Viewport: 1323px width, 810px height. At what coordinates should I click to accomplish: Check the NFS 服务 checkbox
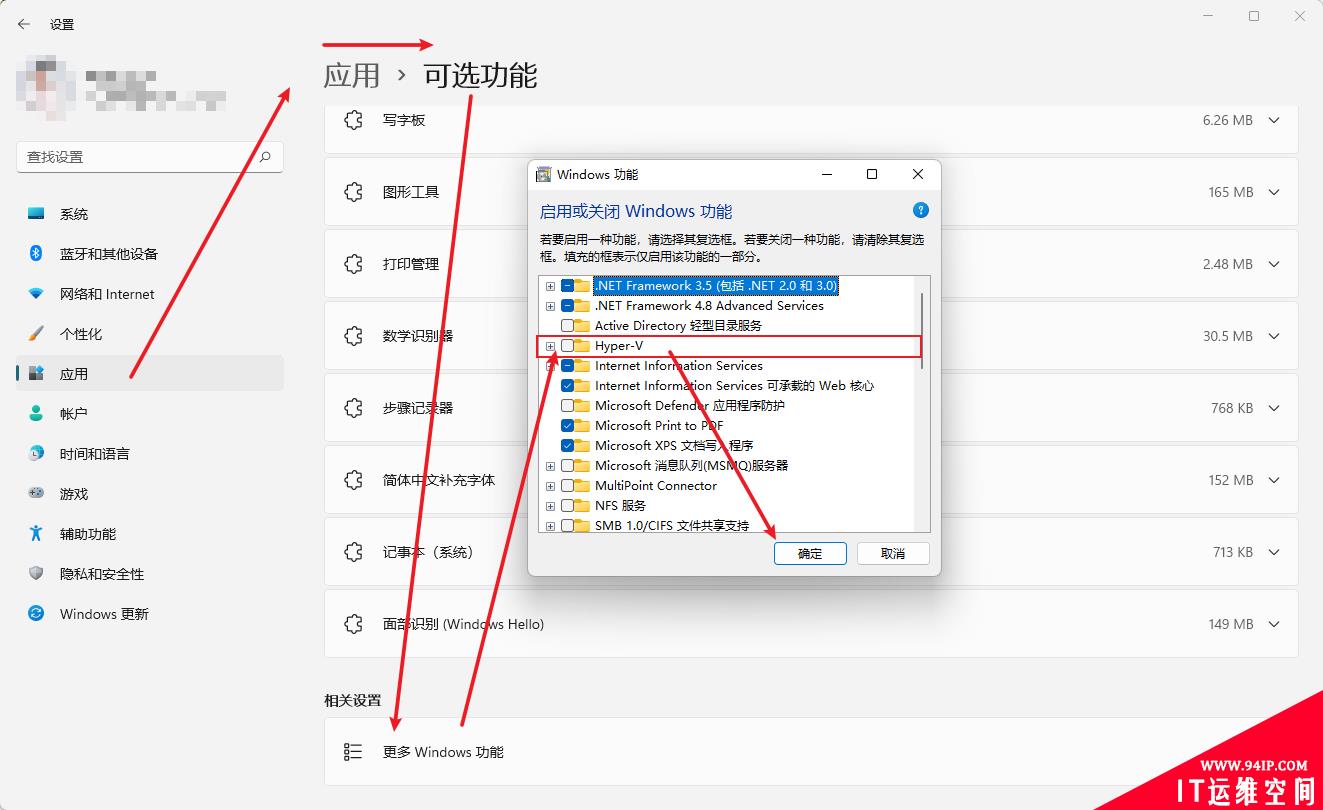568,506
